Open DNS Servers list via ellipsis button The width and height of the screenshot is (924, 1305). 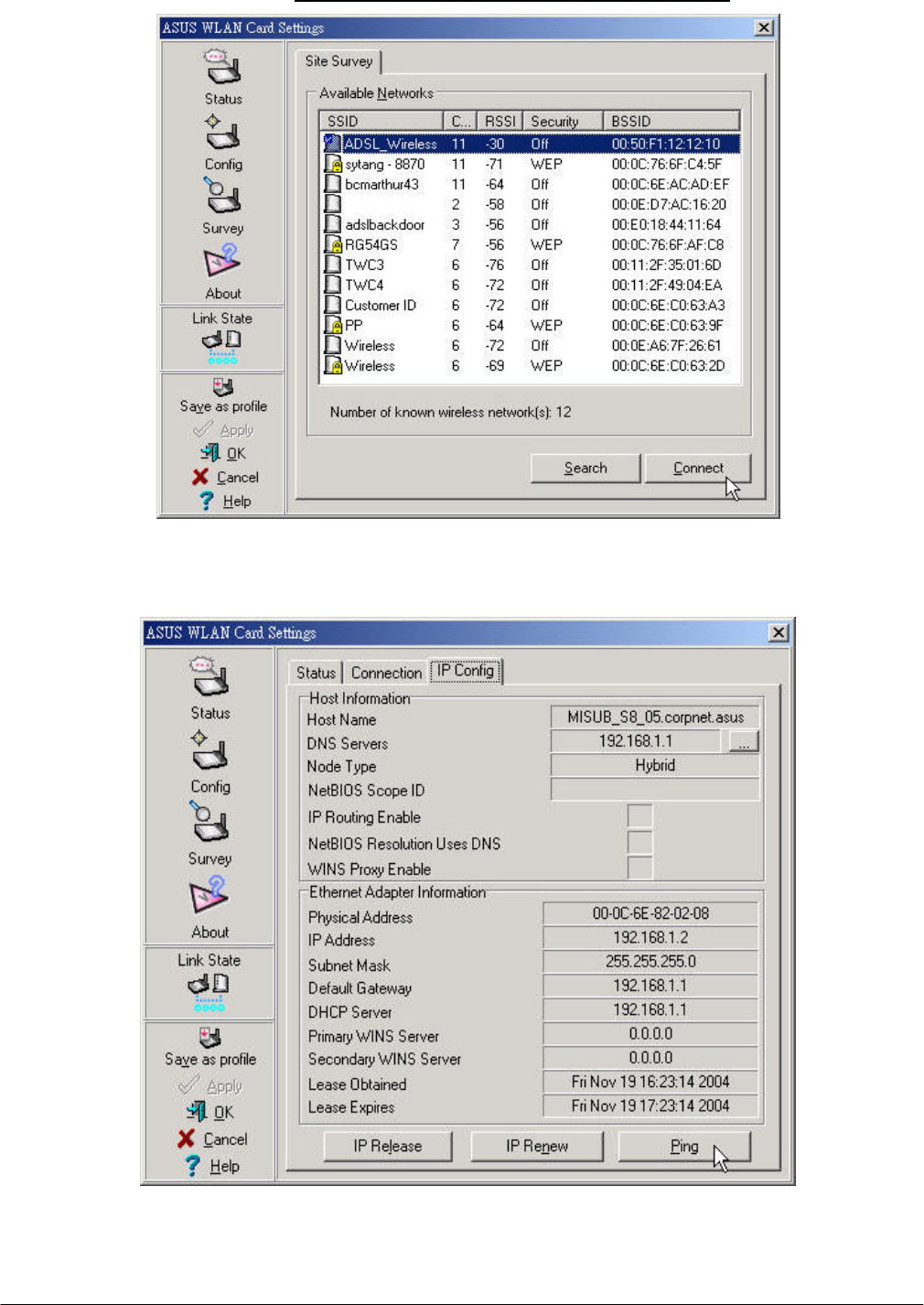click(744, 741)
